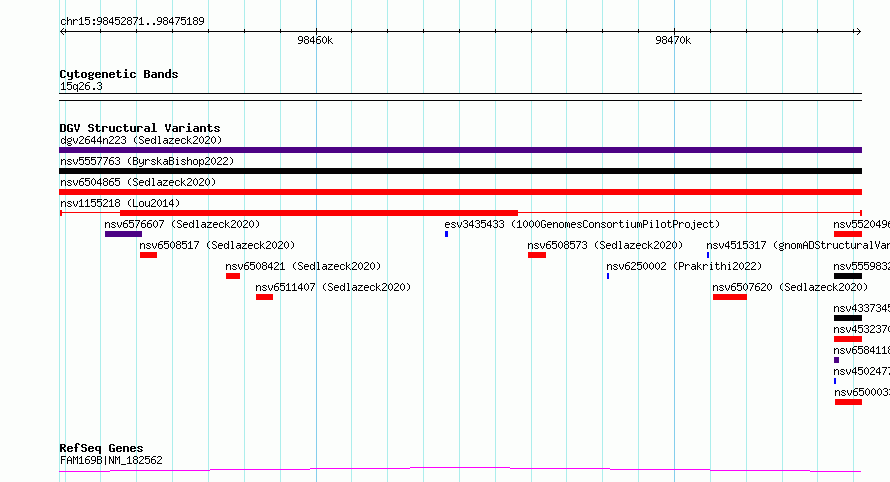Click the black bar under the nsv4337345 label

click(x=848, y=318)
